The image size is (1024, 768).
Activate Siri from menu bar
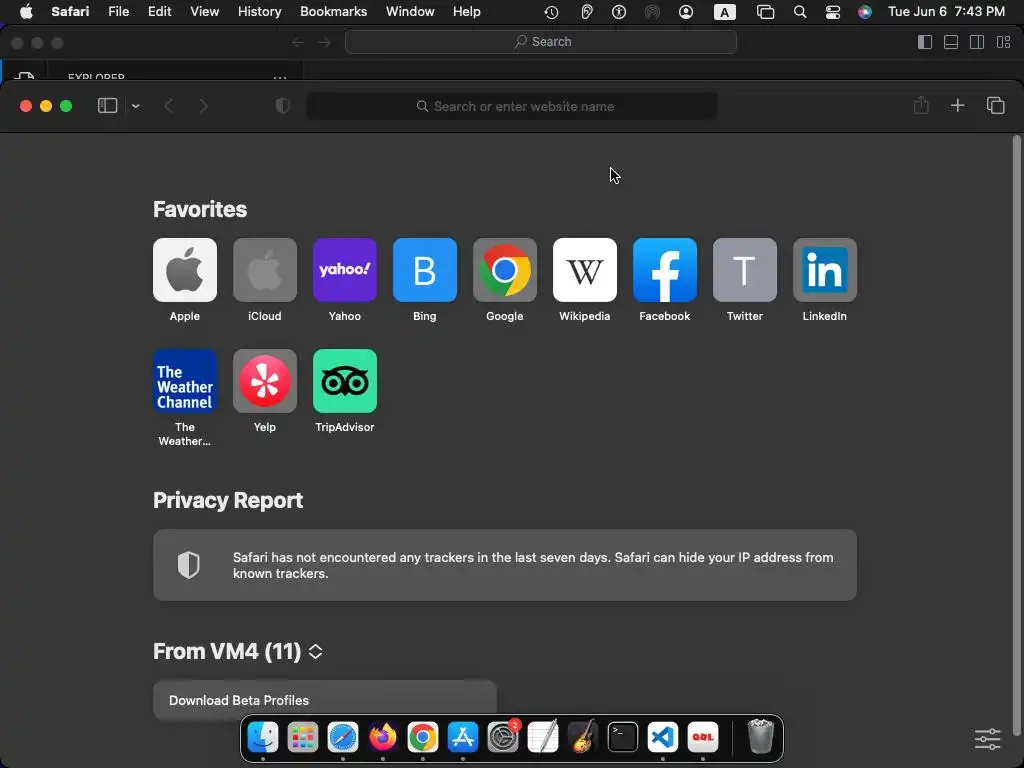(x=865, y=12)
